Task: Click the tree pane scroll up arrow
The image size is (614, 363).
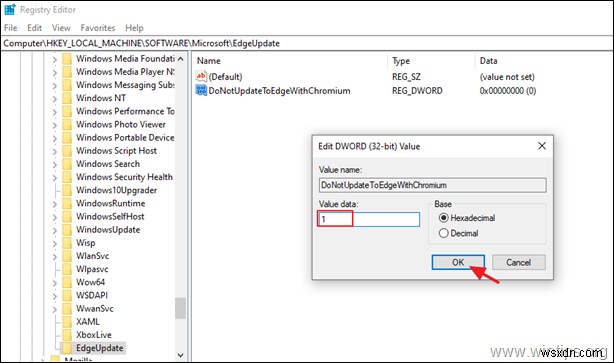Action: click(181, 59)
